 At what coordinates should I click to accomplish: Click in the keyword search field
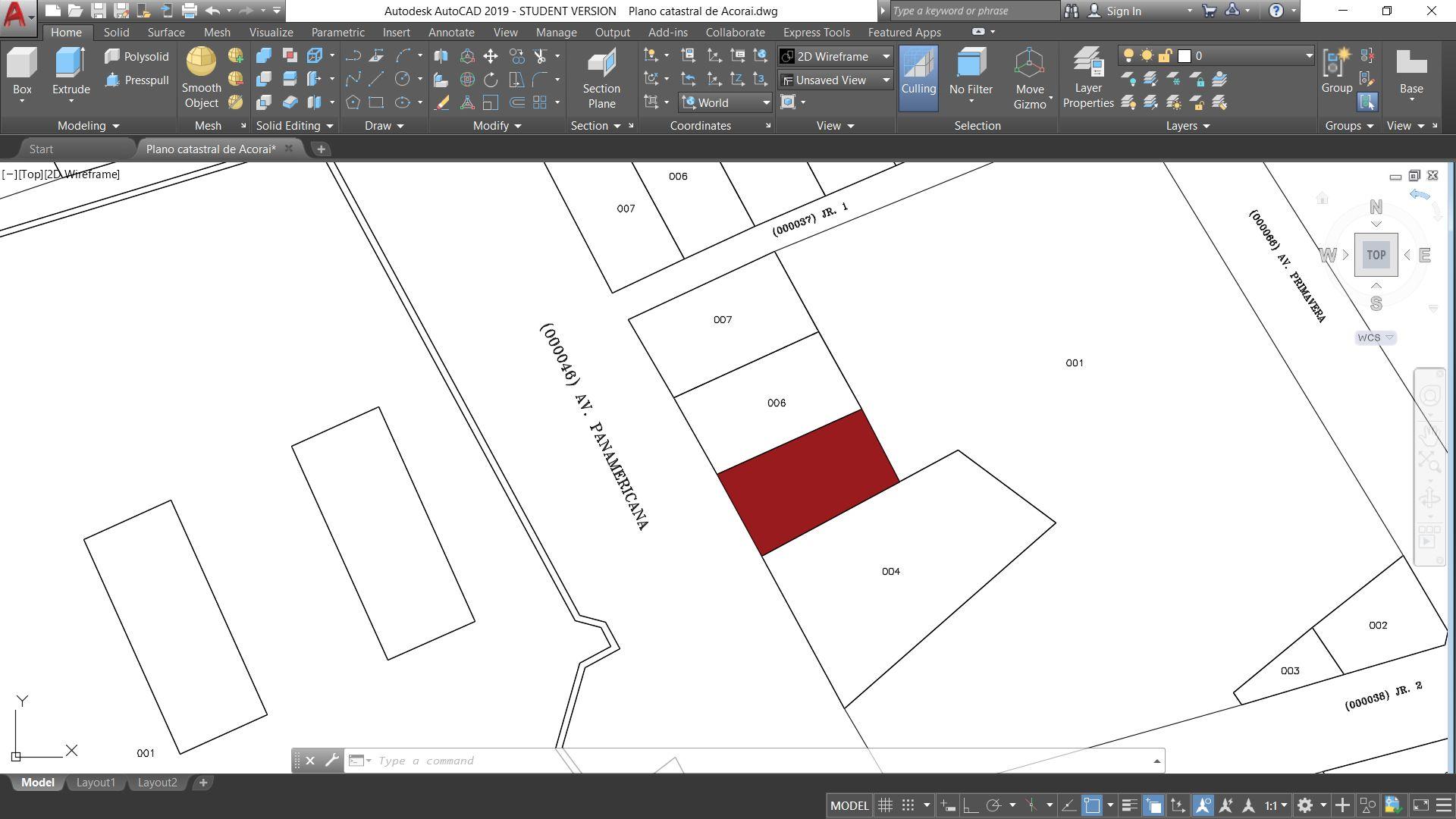[x=974, y=11]
